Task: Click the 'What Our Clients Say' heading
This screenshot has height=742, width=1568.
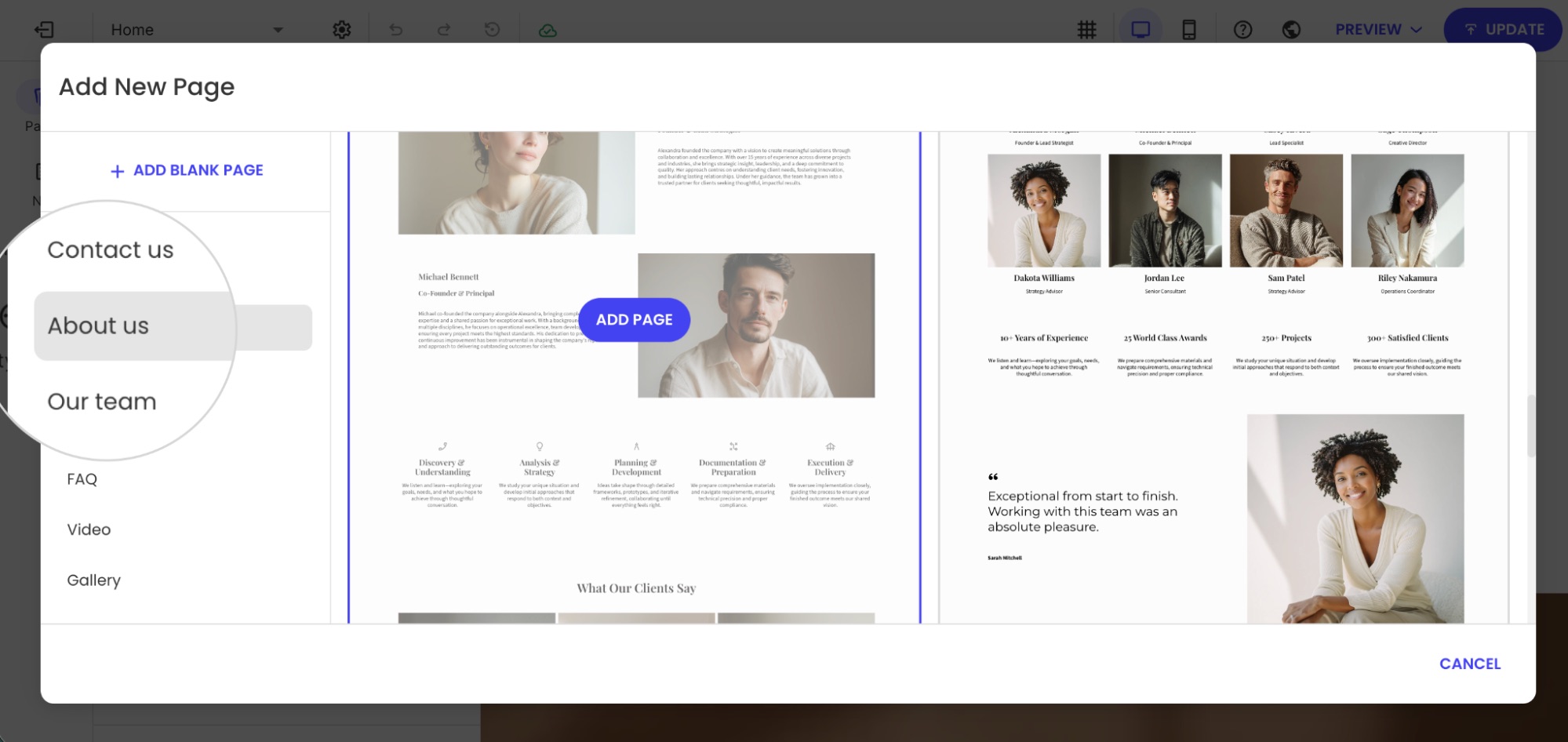Action: tap(636, 588)
